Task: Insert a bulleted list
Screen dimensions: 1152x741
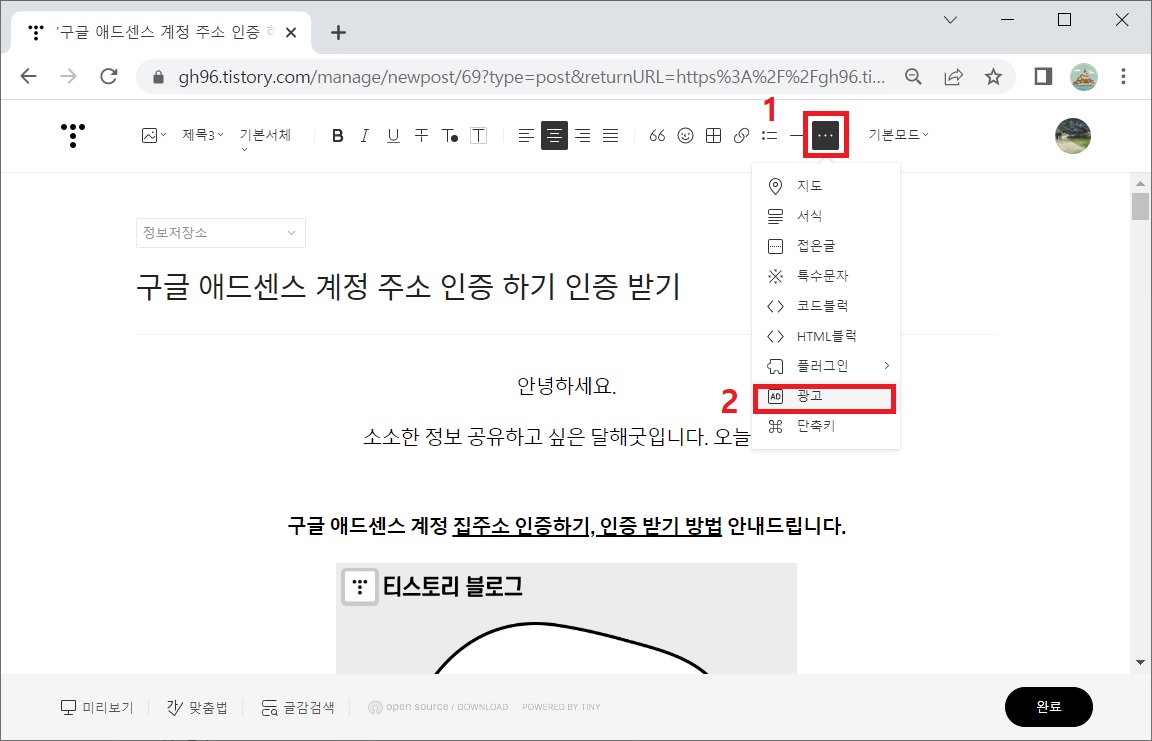Action: (x=769, y=135)
